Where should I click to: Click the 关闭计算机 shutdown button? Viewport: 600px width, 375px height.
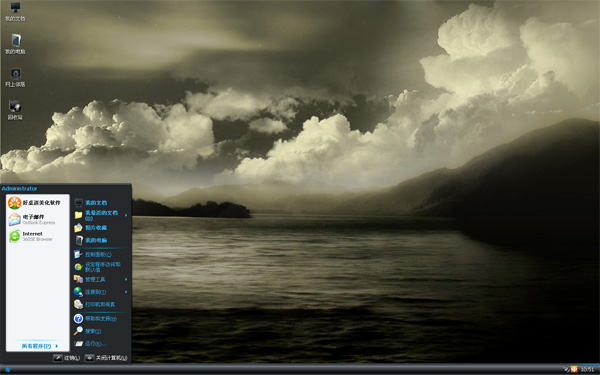(106, 358)
